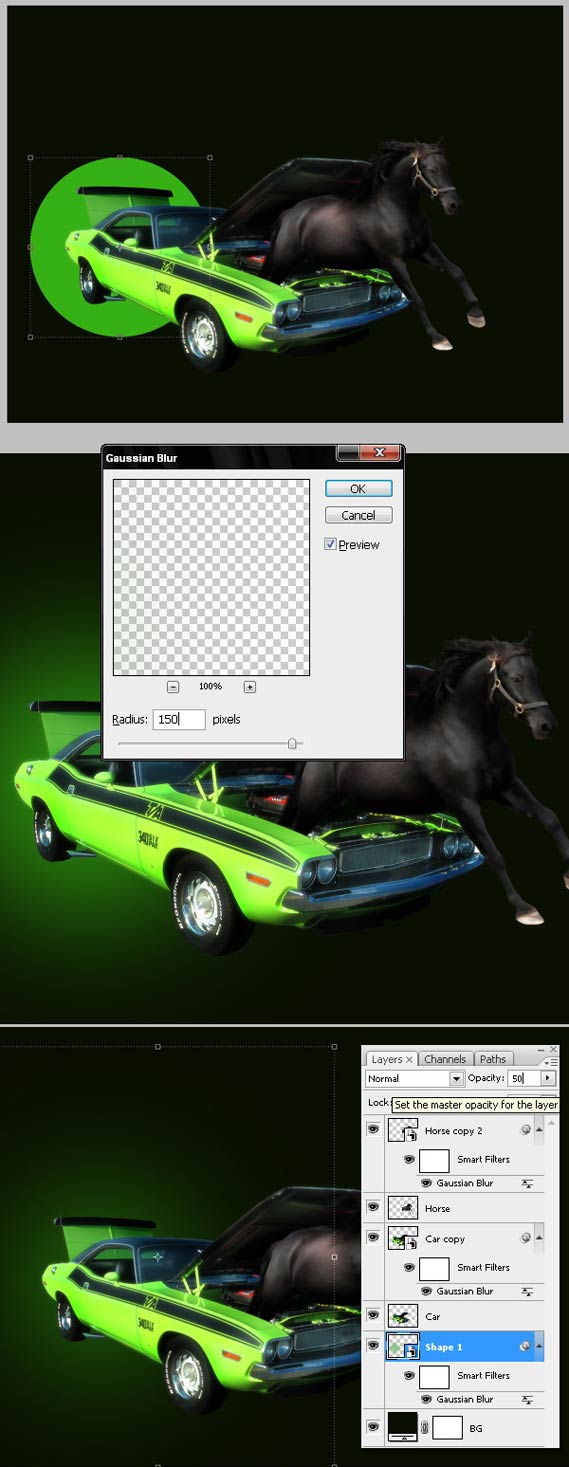Click the blur Radius input field

click(x=179, y=719)
